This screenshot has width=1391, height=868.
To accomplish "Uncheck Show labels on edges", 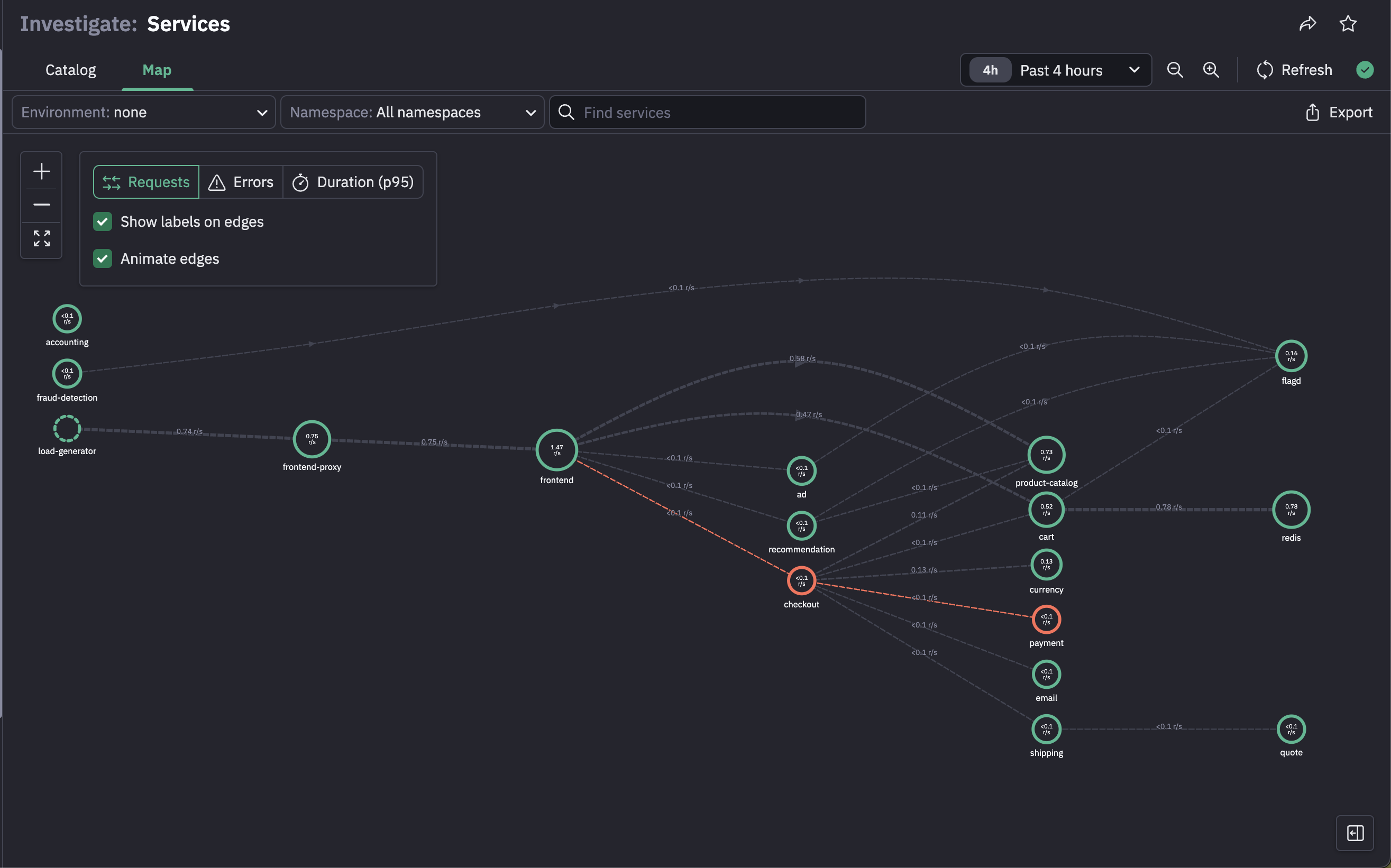I will tap(103, 221).
